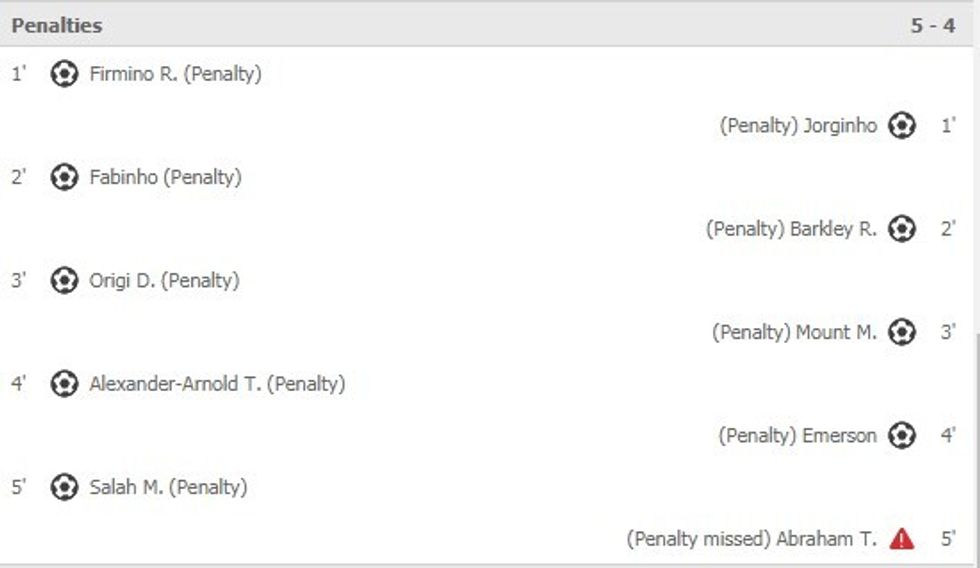The image size is (980, 568).
Task: Click the red missed-penalty warning icon
Action: [902, 539]
